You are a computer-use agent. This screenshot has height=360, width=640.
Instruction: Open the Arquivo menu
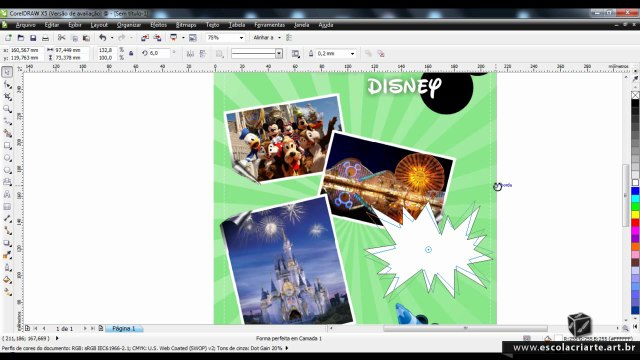(25, 25)
